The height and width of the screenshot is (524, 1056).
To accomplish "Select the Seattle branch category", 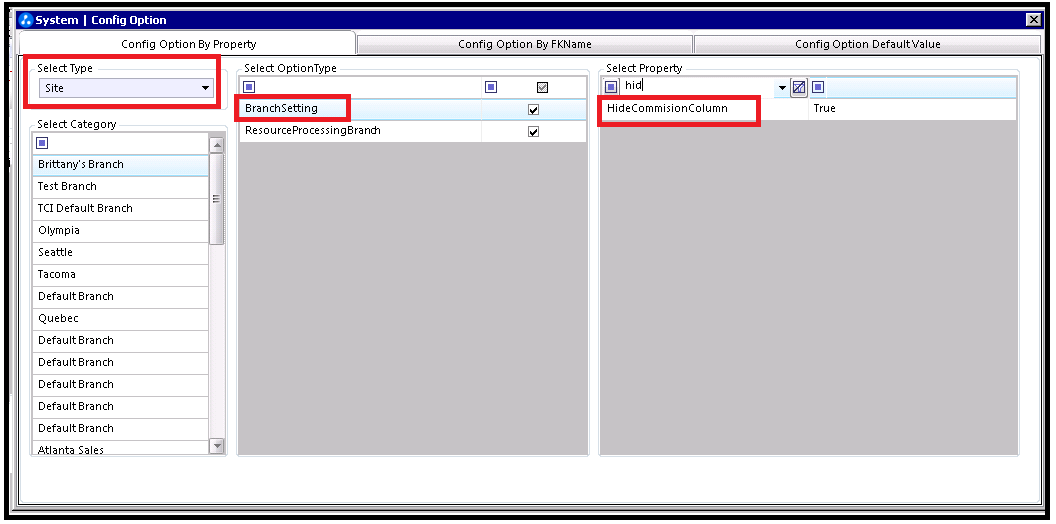I will 121,252.
